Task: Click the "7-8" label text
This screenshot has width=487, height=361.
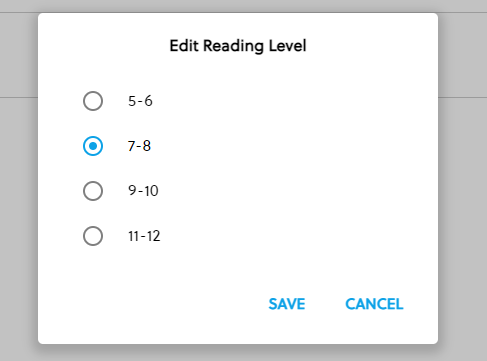Action: pos(139,146)
